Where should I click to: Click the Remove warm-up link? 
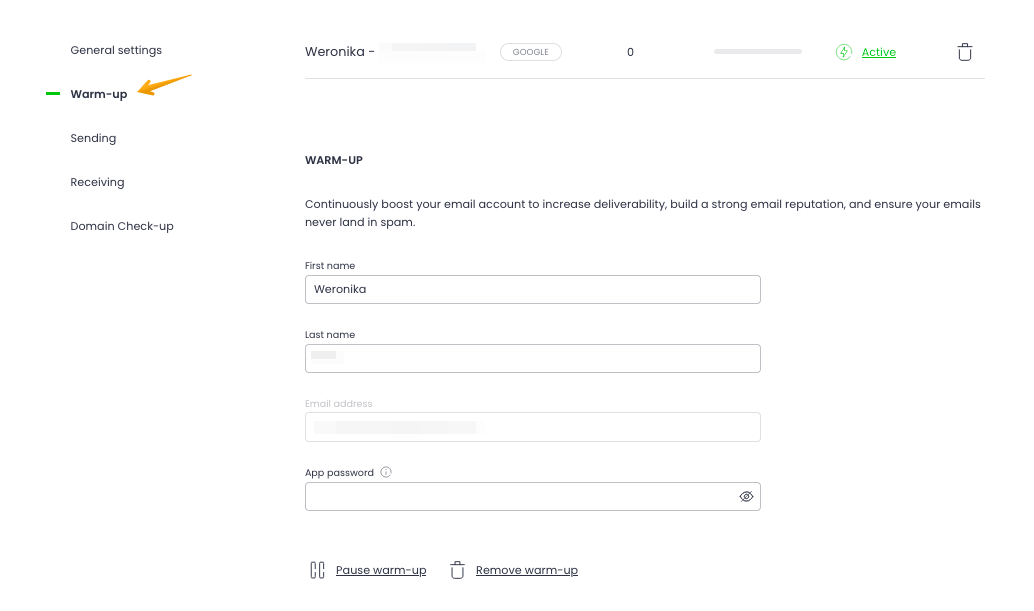click(x=527, y=570)
